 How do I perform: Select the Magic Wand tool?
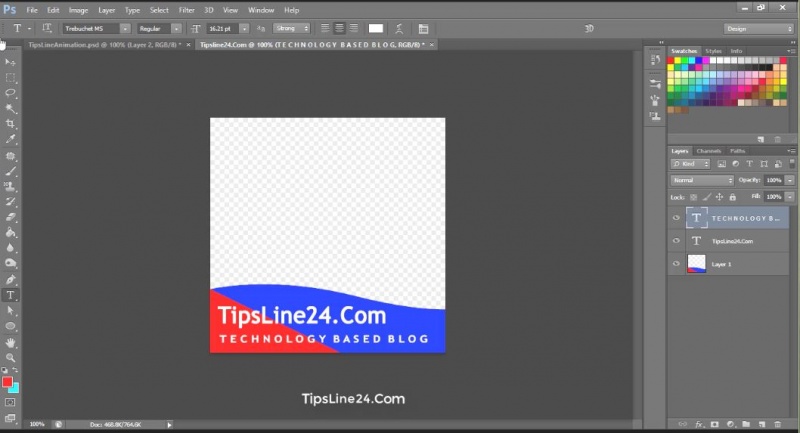10,109
